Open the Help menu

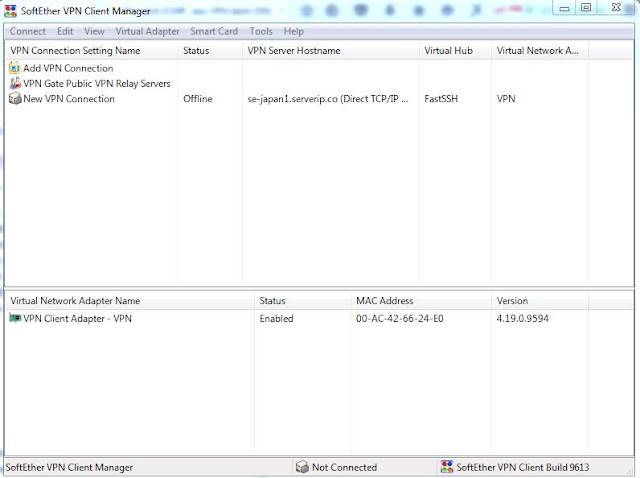(293, 31)
